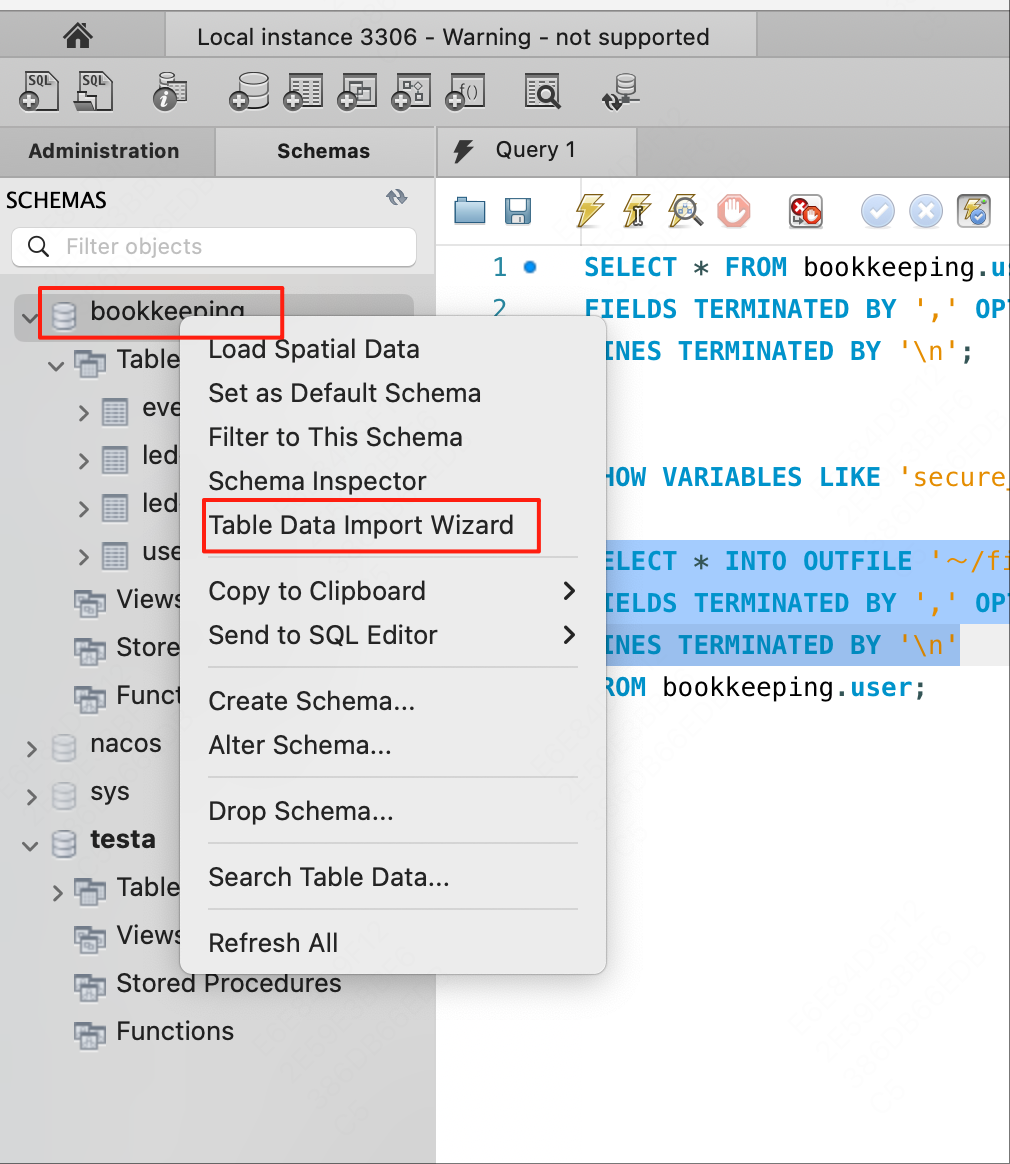Select Table Data Import Wizard from menu
The width and height of the screenshot is (1010, 1164).
coord(371,524)
